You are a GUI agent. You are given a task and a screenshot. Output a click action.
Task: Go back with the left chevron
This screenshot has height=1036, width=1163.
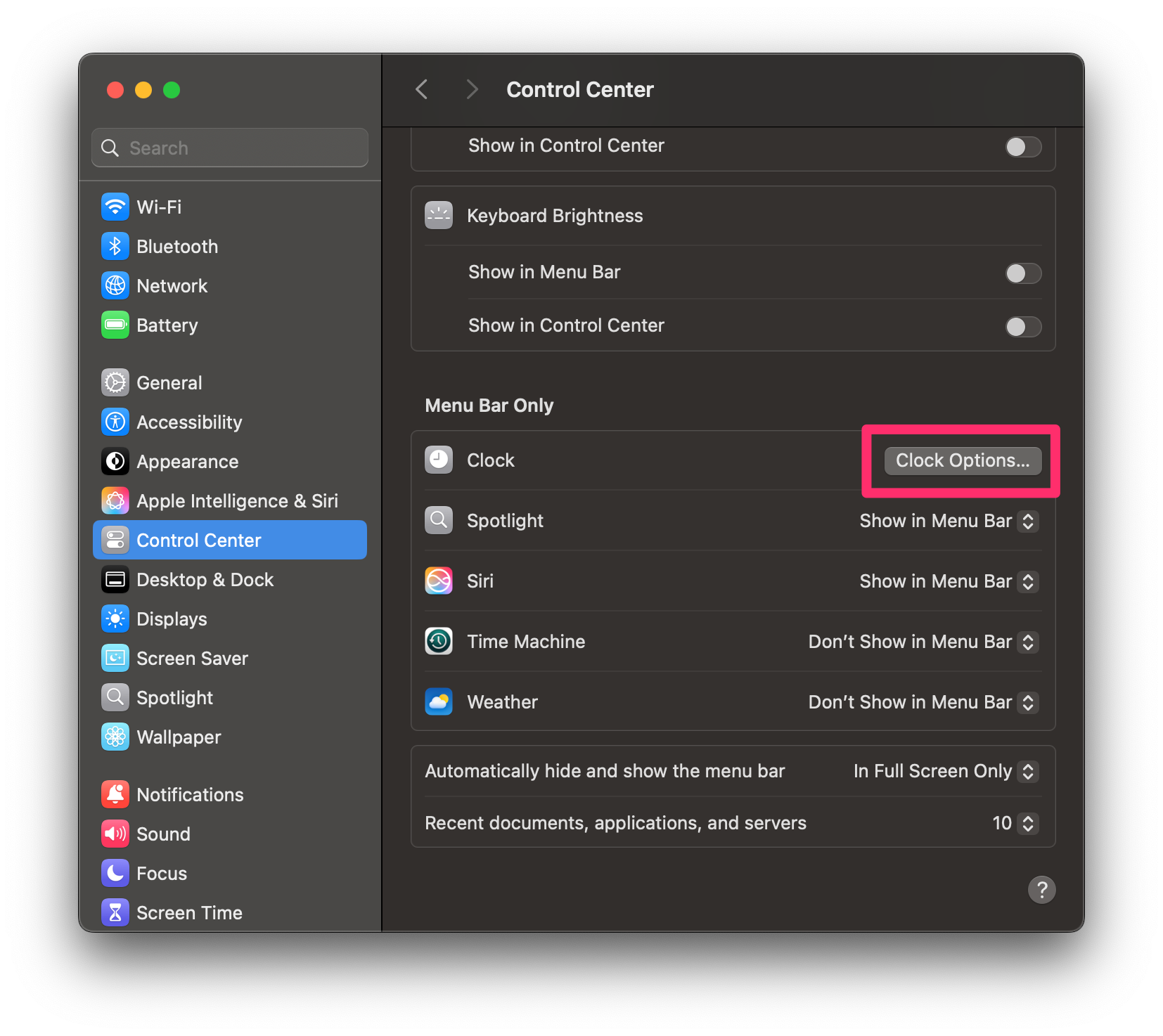(422, 89)
